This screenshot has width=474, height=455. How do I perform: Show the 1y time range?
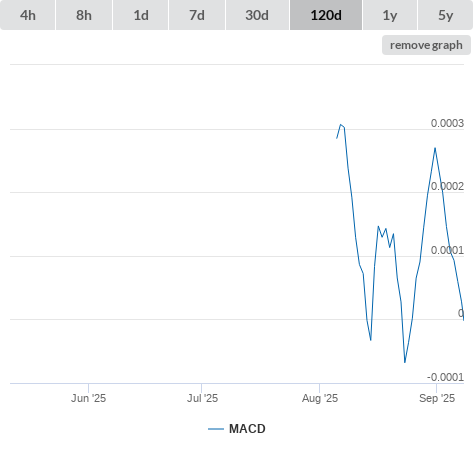tap(390, 15)
